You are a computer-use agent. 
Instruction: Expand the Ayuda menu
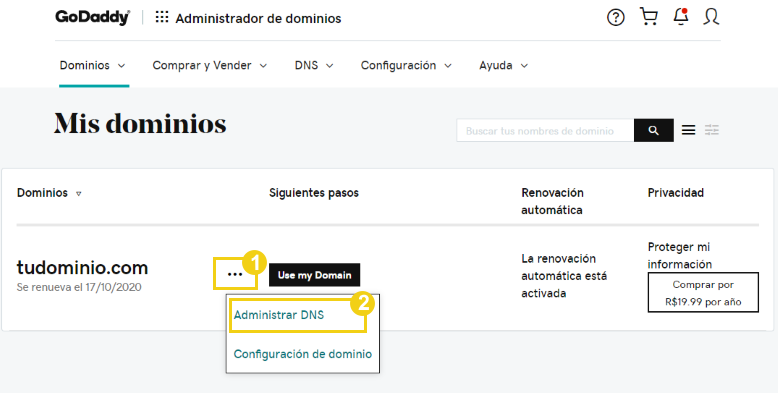(x=504, y=66)
